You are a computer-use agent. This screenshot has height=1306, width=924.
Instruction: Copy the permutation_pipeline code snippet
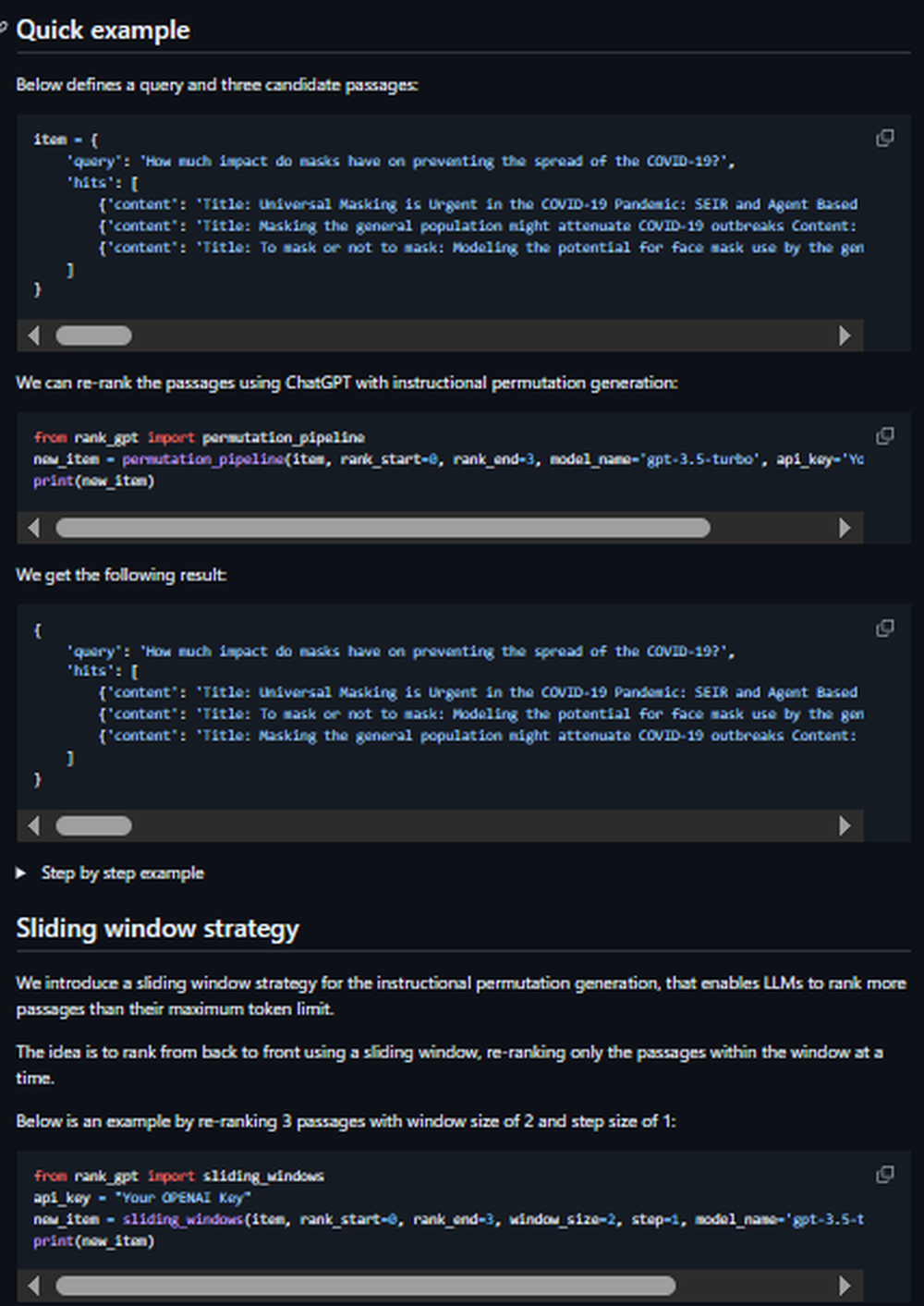coord(883,435)
